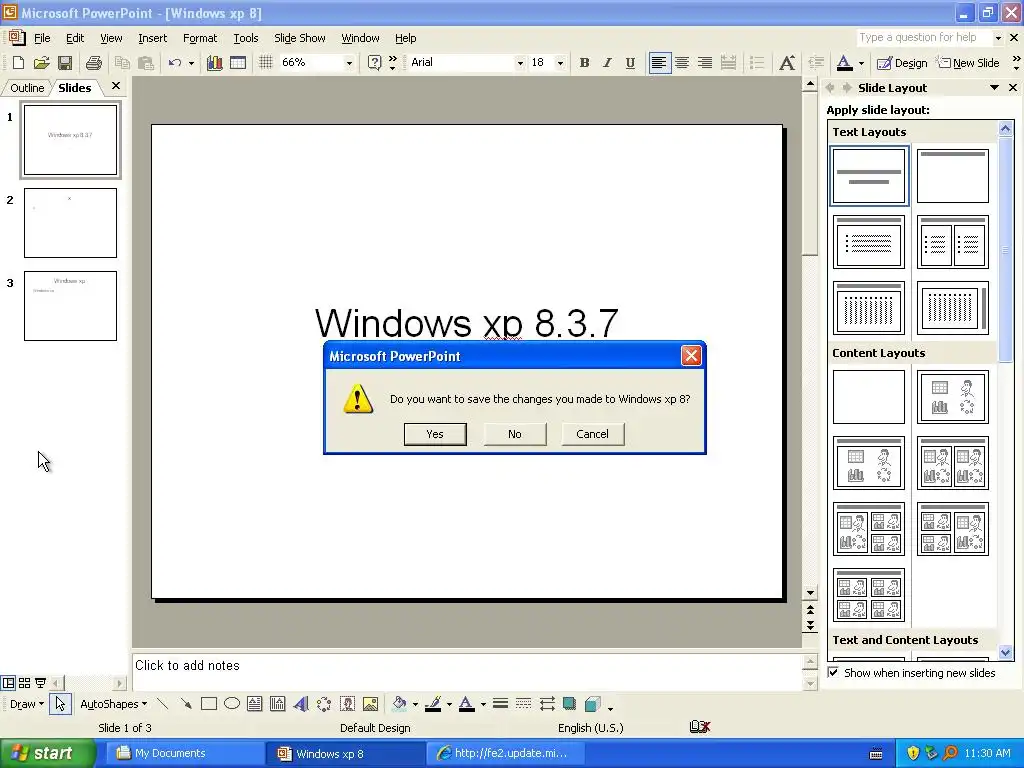Viewport: 1024px width, 768px height.
Task: Insert a chart via the chart icon
Action: click(x=214, y=63)
